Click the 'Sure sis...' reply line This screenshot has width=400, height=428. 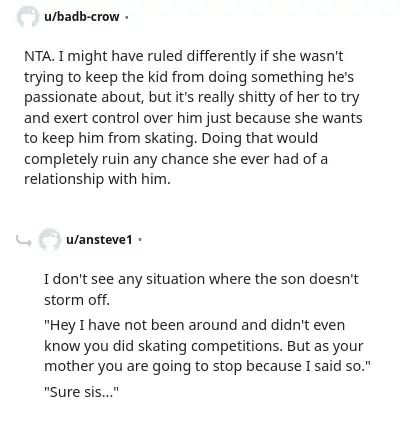pyautogui.click(x=82, y=392)
